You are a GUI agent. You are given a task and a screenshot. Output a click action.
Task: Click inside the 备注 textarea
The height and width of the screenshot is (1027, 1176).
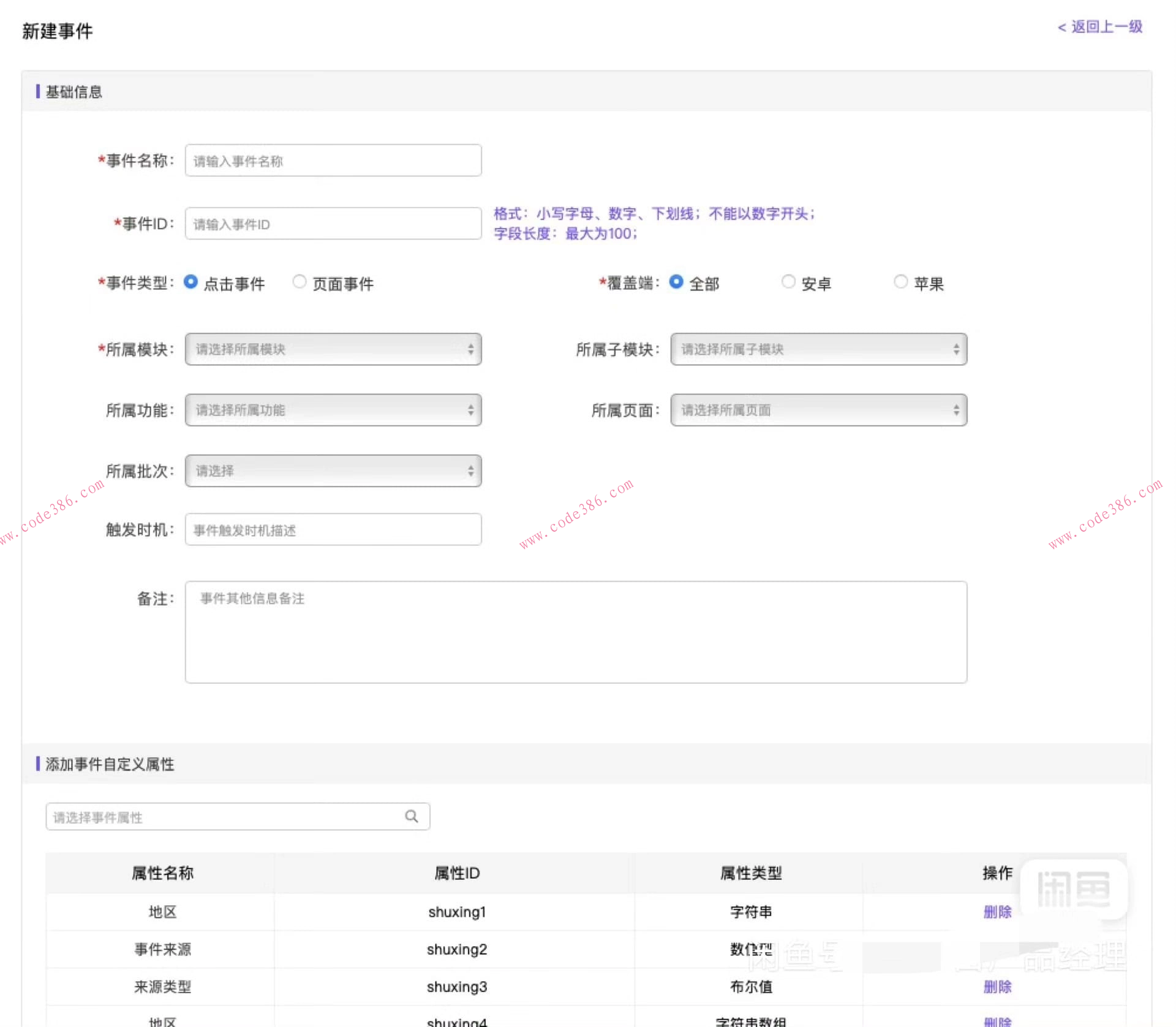pos(576,632)
